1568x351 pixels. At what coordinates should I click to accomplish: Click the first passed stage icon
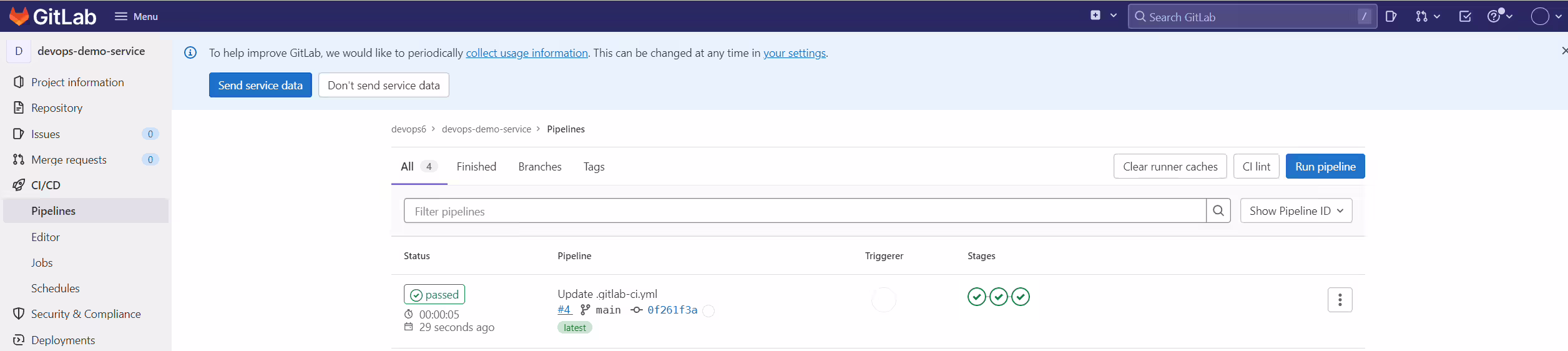tap(976, 297)
